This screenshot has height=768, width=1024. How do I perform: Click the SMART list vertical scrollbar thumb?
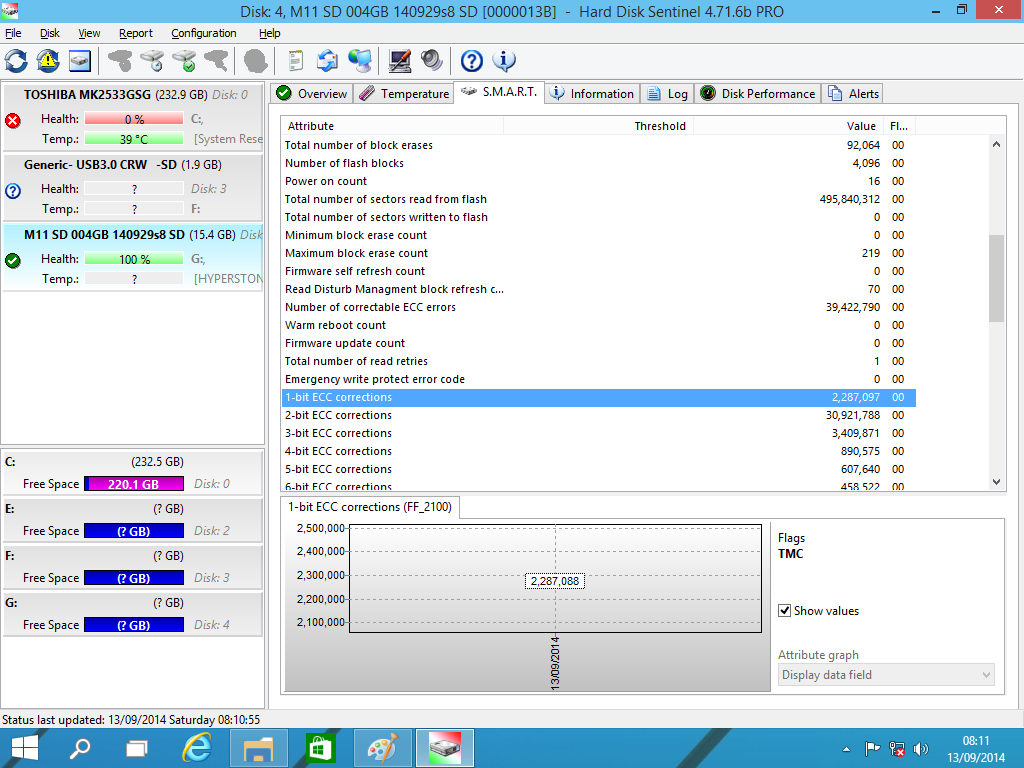(x=996, y=278)
